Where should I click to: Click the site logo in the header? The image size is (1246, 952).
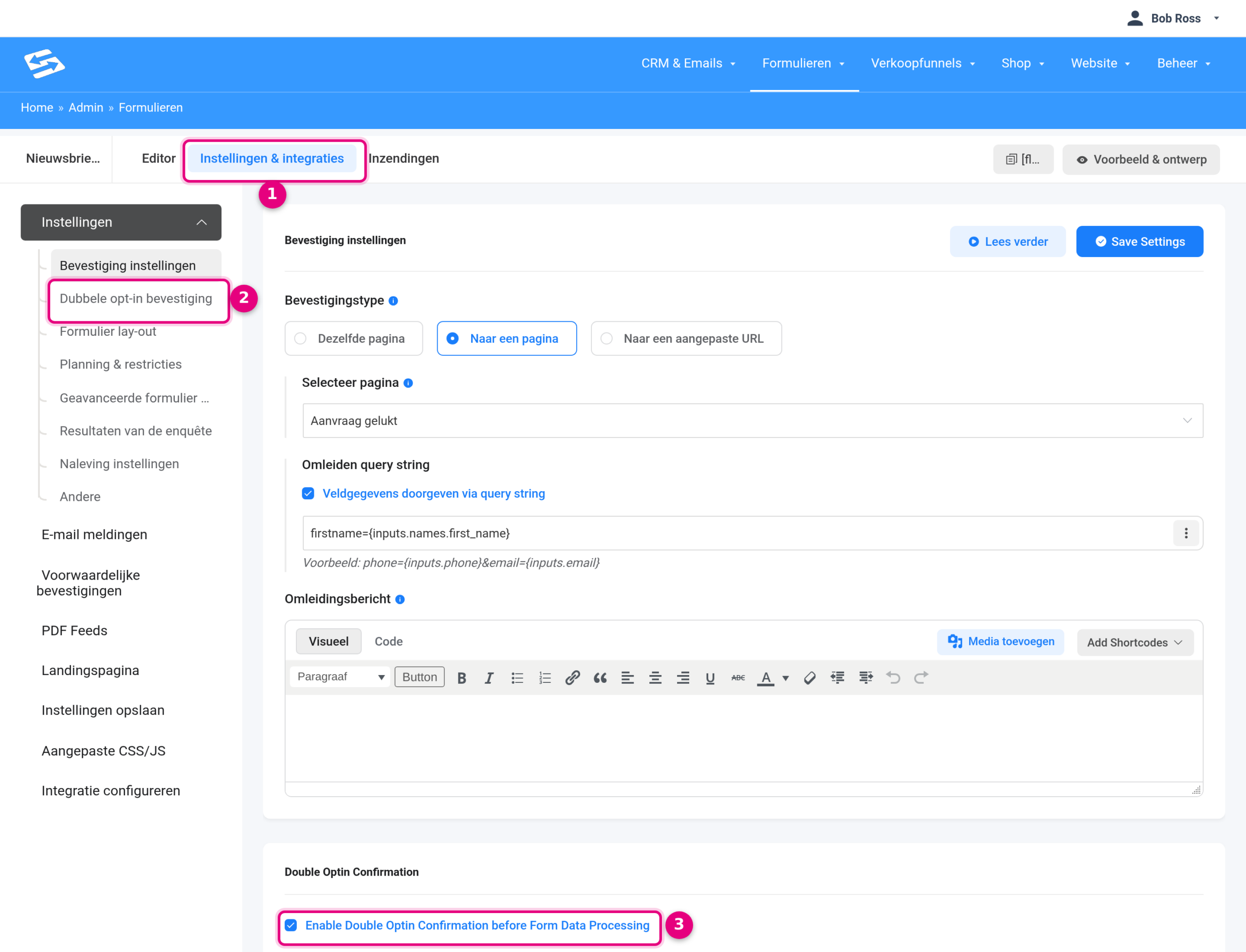pyautogui.click(x=45, y=63)
